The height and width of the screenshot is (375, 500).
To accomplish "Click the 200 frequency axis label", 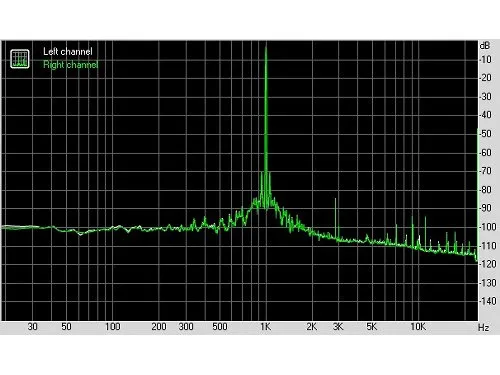I will tap(159, 327).
